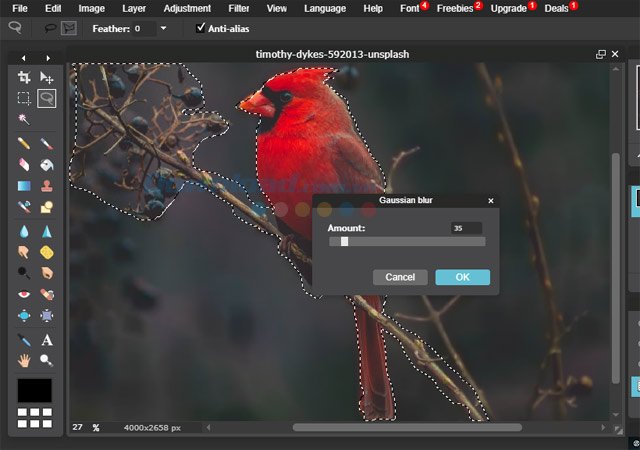640x450 pixels.
Task: Select the Crop tool
Action: pyautogui.click(x=24, y=77)
